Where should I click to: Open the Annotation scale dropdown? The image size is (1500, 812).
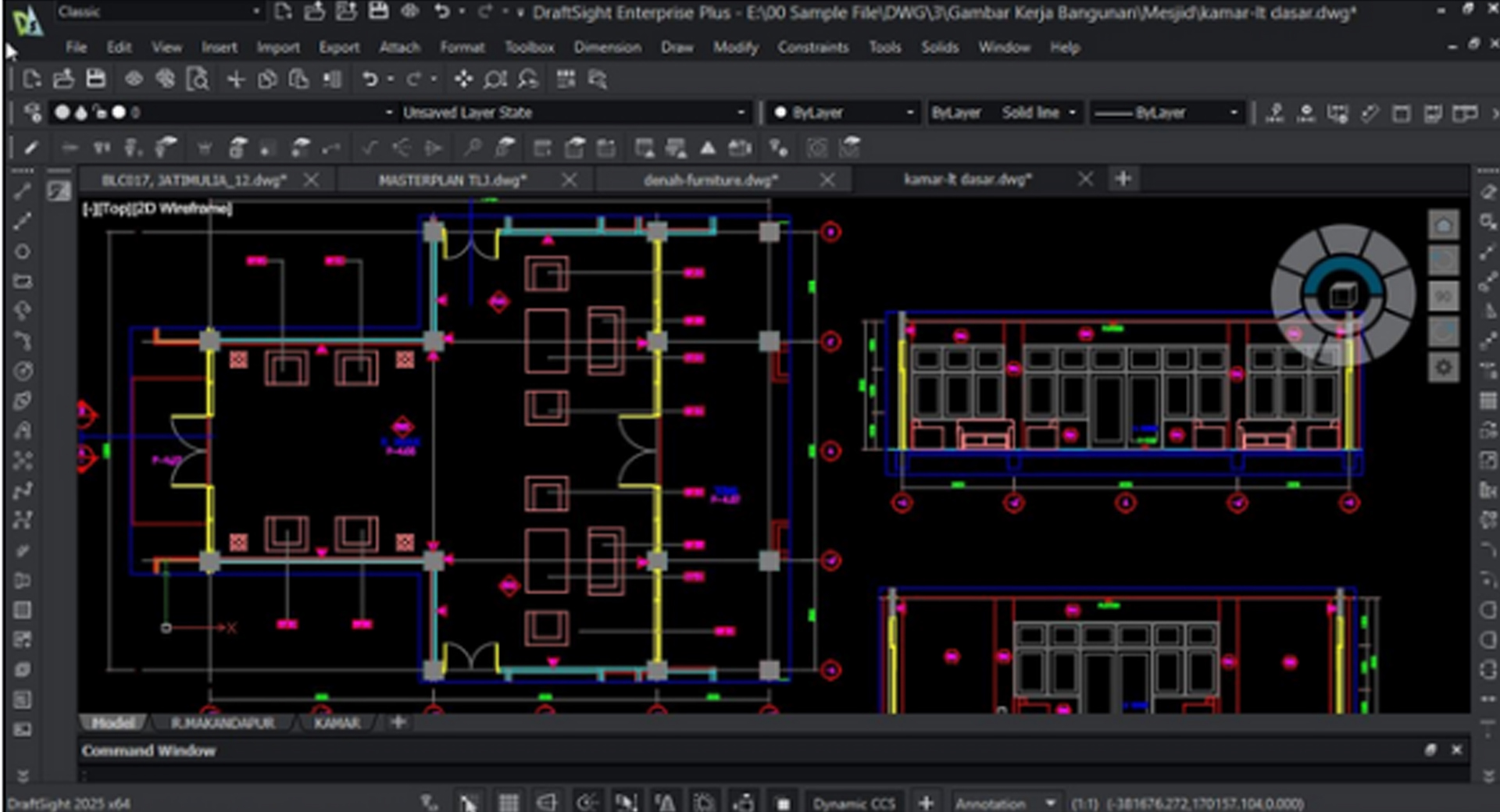pyautogui.click(x=1050, y=803)
